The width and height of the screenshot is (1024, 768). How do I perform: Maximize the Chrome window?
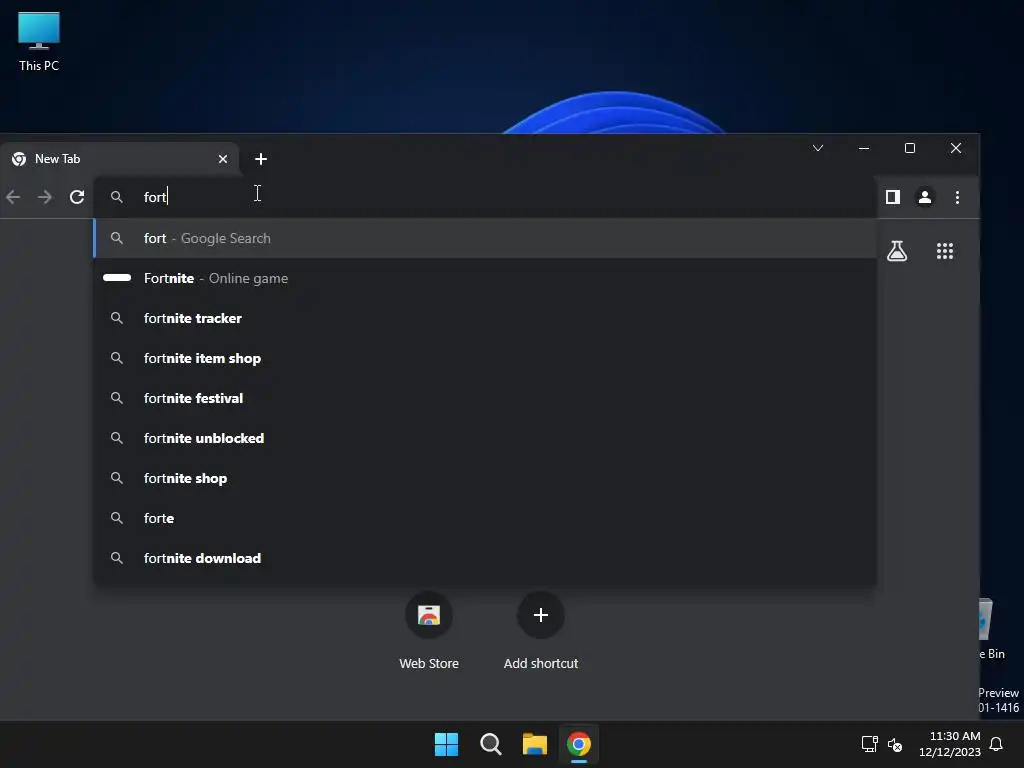point(910,148)
